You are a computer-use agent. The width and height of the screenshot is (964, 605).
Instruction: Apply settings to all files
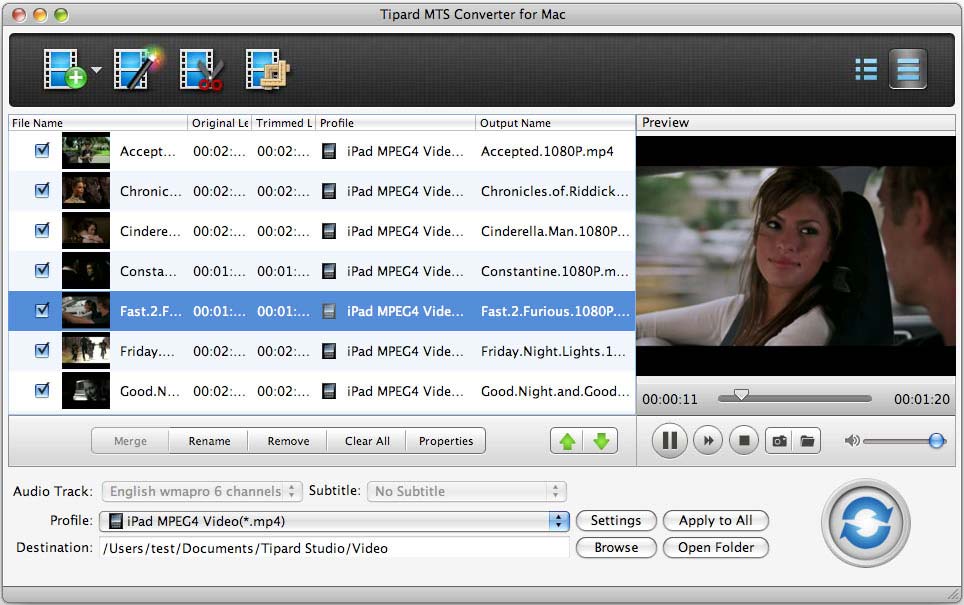click(716, 521)
